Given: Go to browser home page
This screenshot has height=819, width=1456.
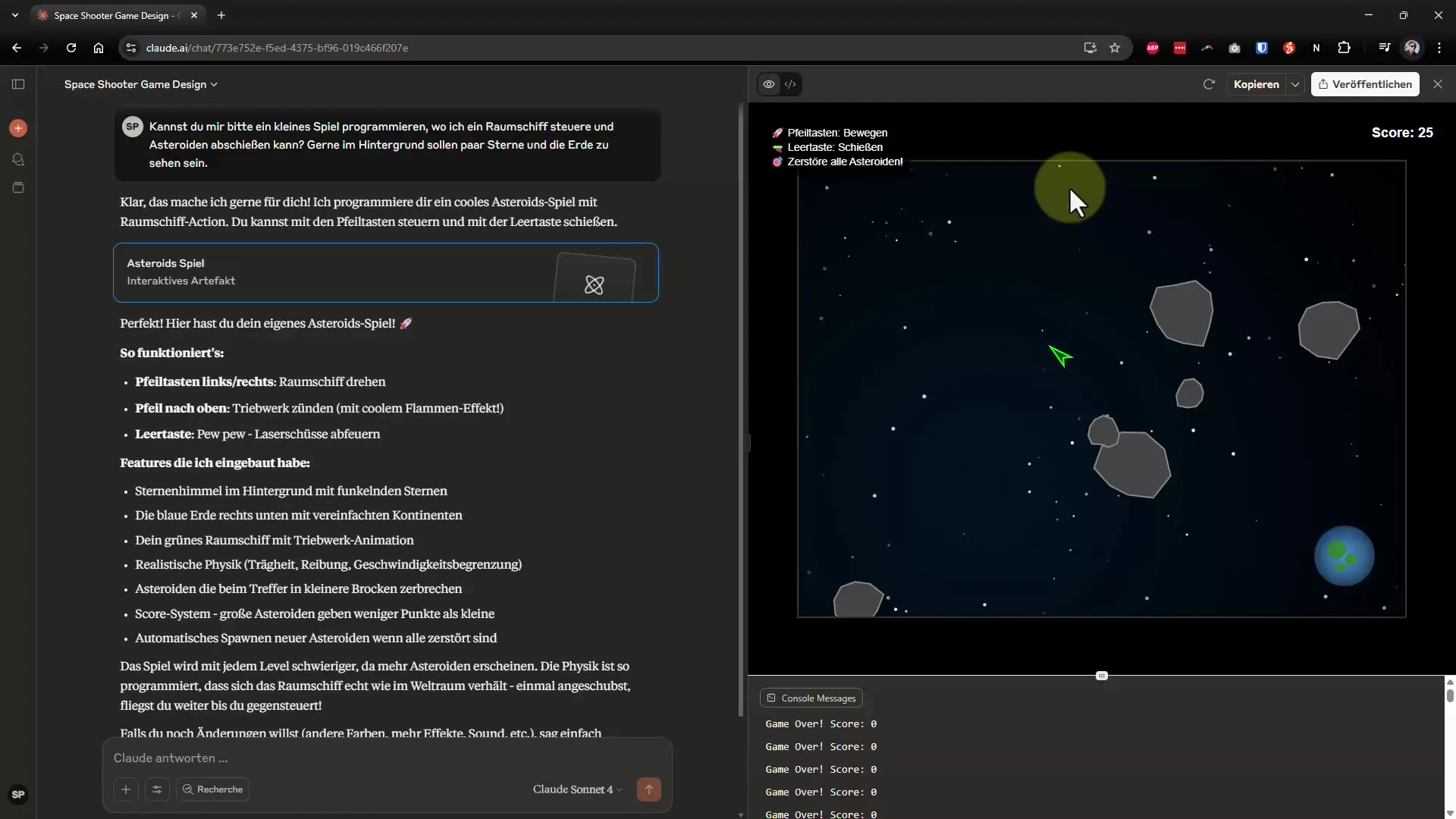Looking at the screenshot, I should pyautogui.click(x=99, y=48).
